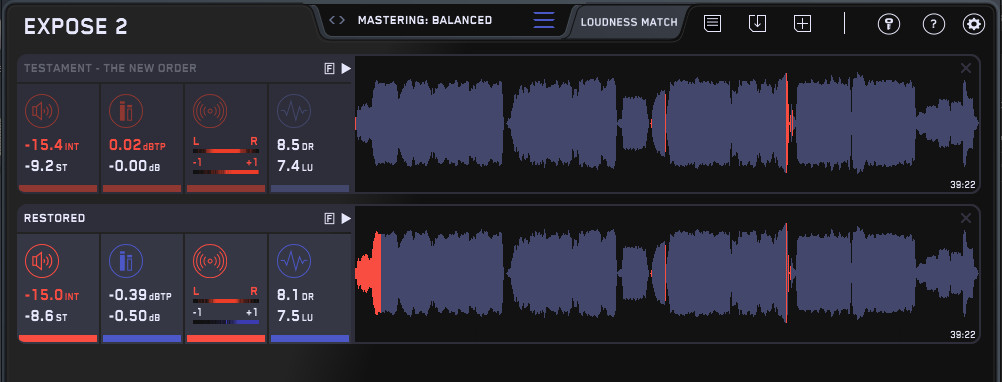Click loudness speaker icon on Restored track
1002x382 pixels.
click(42, 261)
